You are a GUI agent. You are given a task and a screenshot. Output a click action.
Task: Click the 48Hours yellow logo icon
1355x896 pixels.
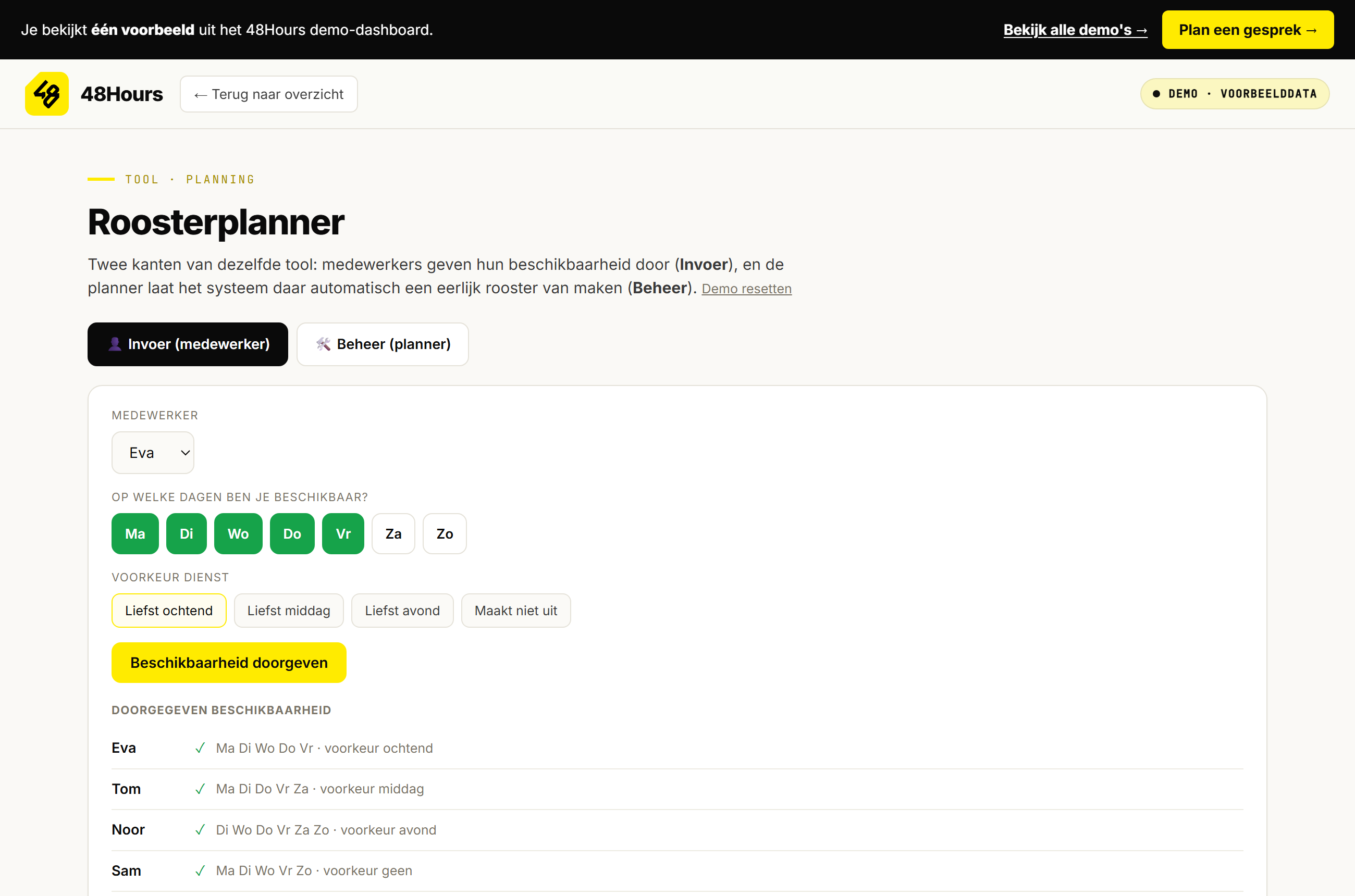click(47, 94)
